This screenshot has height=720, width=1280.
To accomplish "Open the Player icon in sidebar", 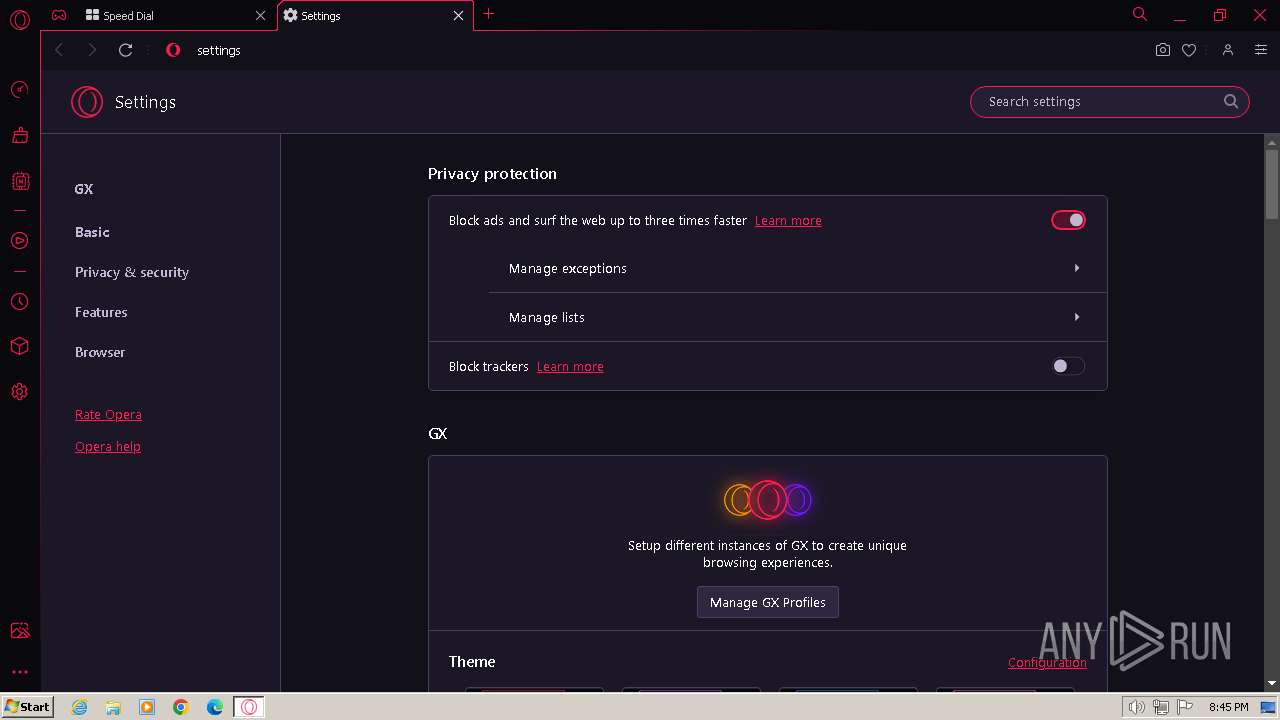I will [x=19, y=241].
